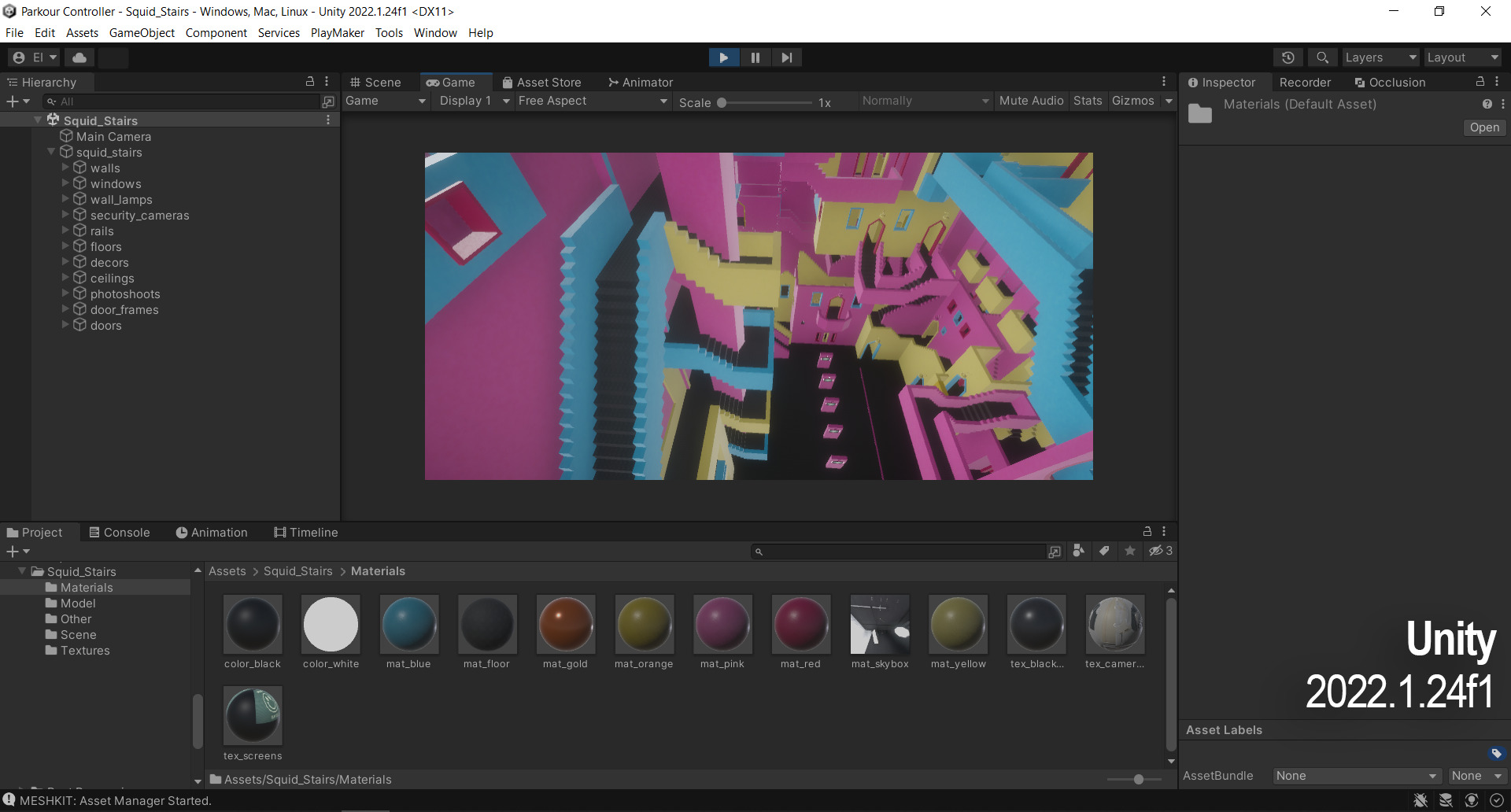The image size is (1511, 812).
Task: Click the Hierarchy search field
Action: pyautogui.click(x=182, y=101)
